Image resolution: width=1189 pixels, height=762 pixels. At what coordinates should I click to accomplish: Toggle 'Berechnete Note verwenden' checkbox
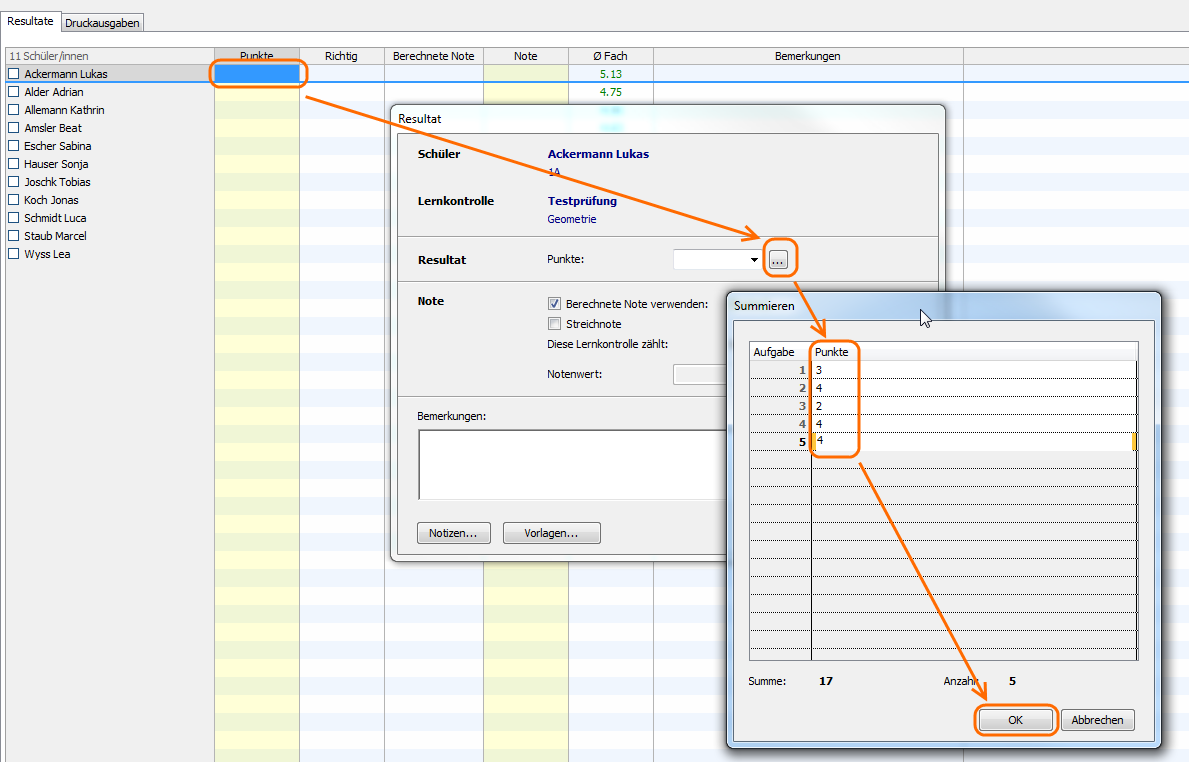tap(554, 304)
